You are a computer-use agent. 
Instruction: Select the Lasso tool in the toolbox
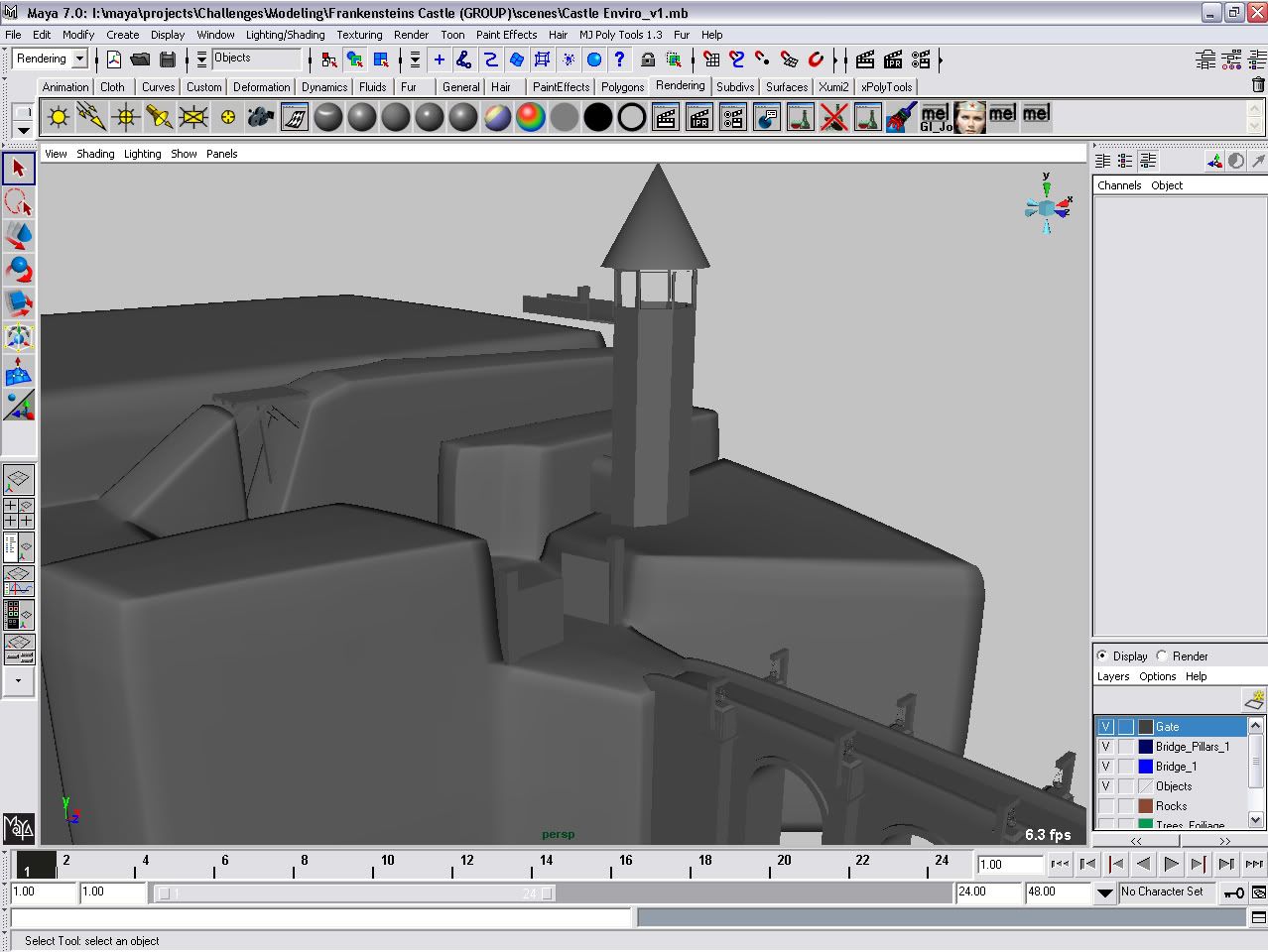(x=19, y=202)
